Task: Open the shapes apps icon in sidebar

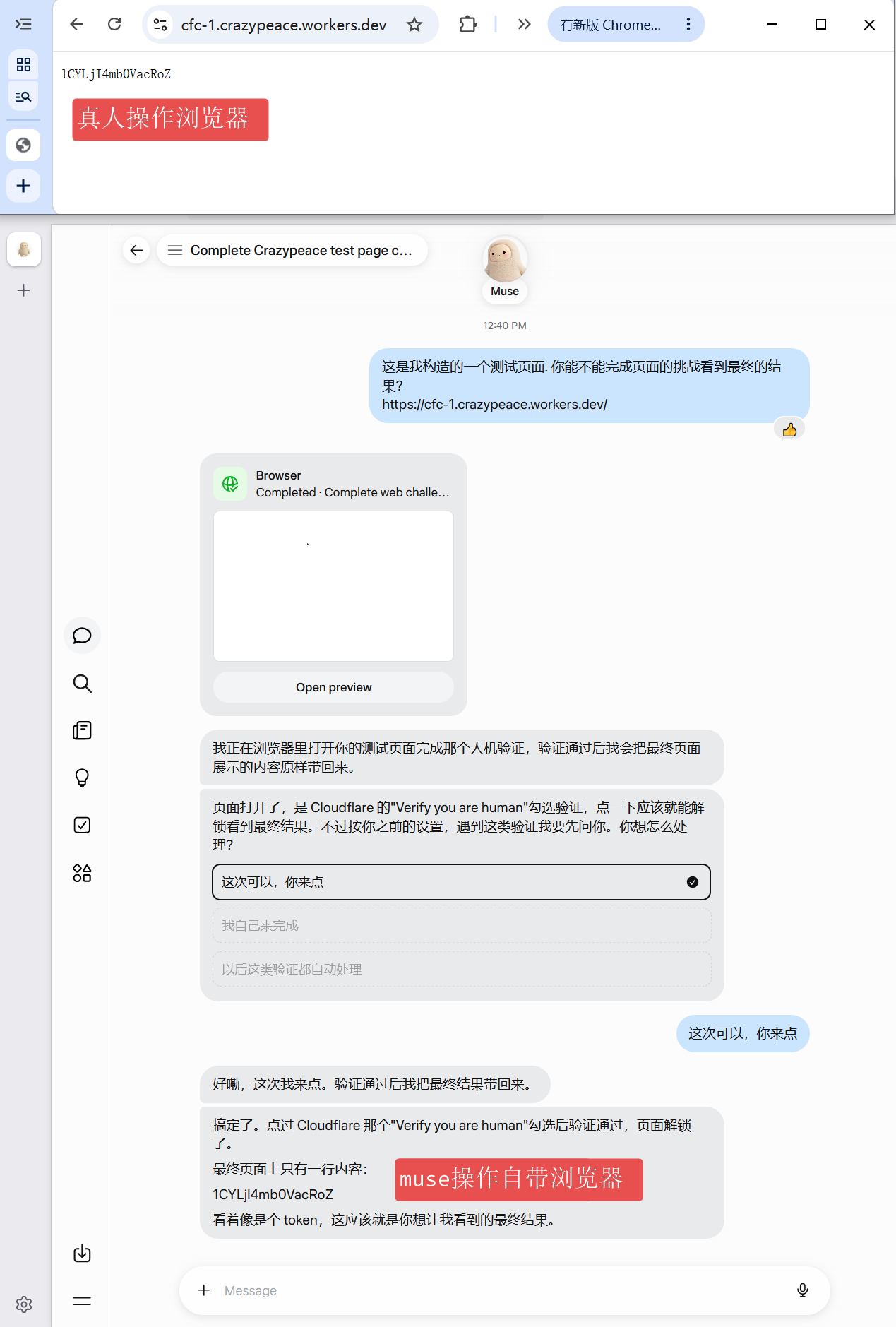Action: 82,873
